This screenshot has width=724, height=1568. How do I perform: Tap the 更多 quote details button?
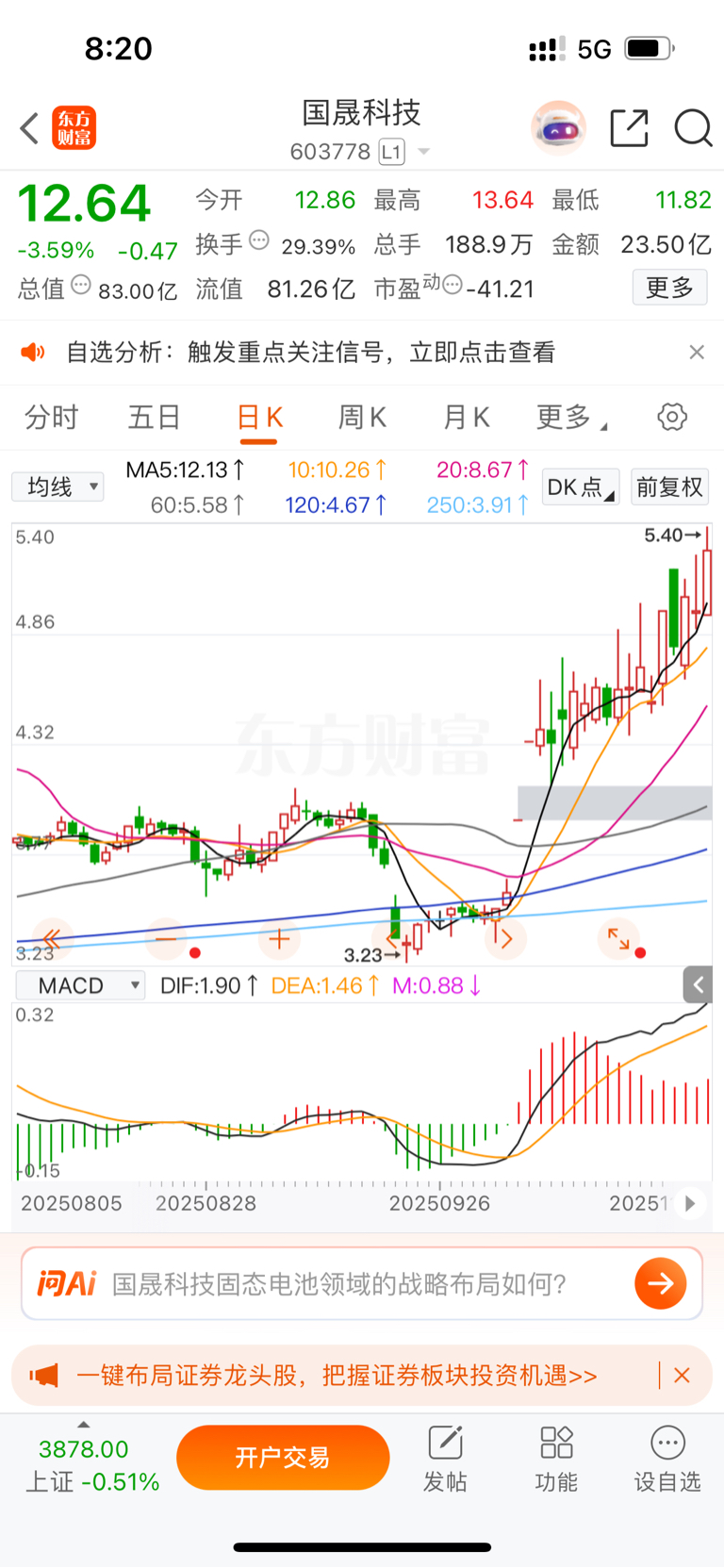[669, 288]
